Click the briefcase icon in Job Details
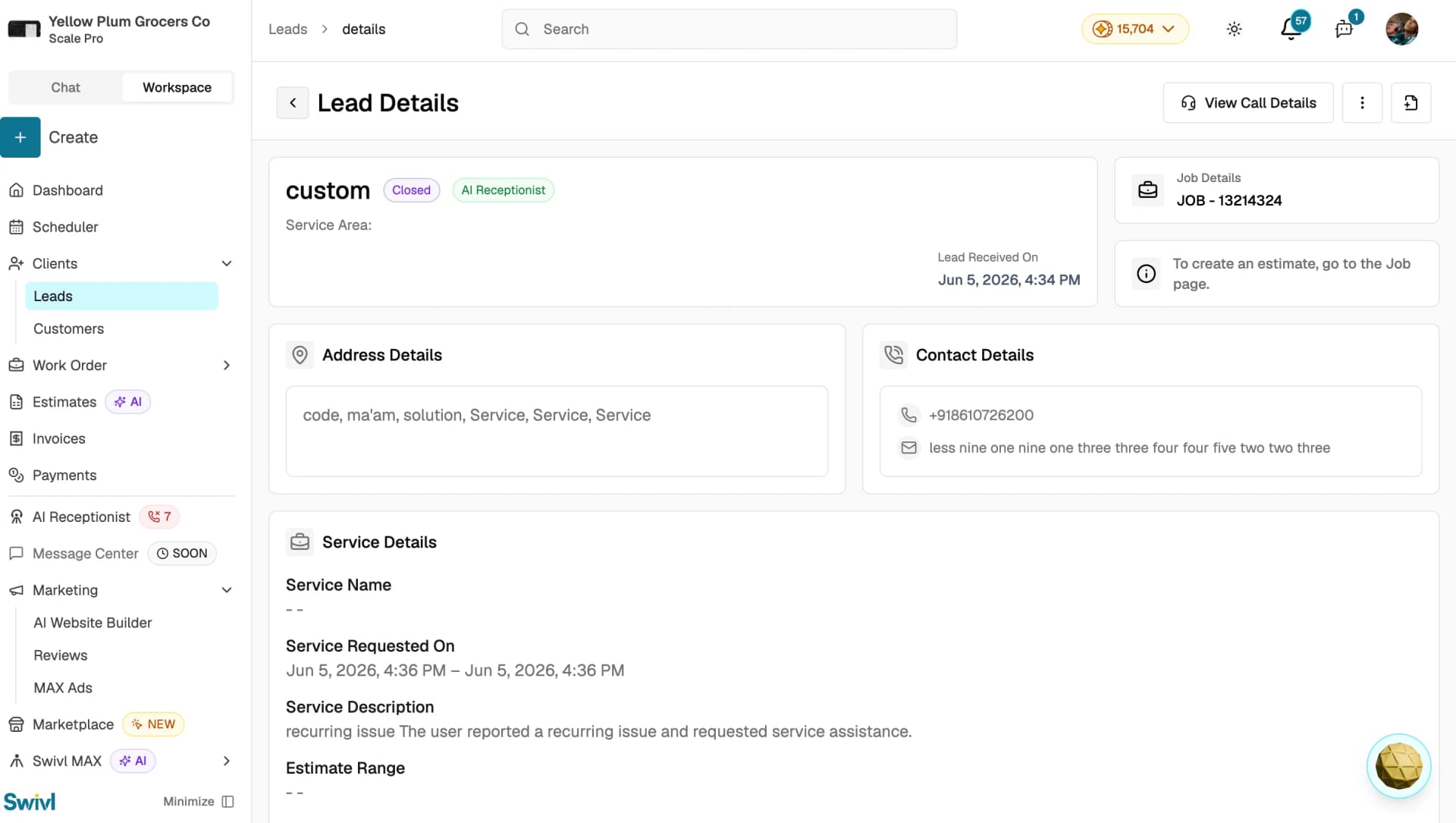1456x823 pixels. (x=1147, y=190)
